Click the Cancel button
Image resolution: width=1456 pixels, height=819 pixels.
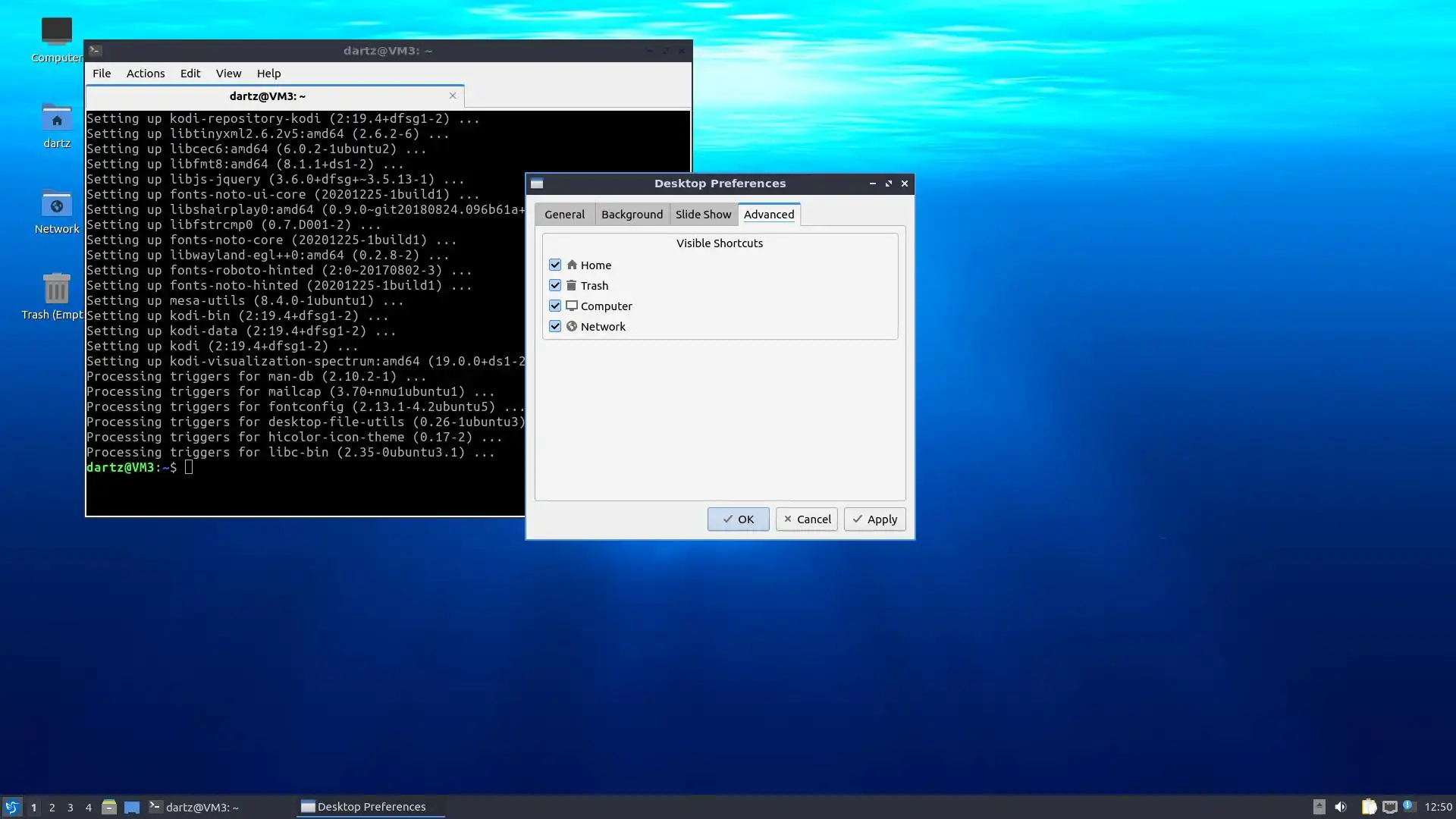tap(806, 519)
